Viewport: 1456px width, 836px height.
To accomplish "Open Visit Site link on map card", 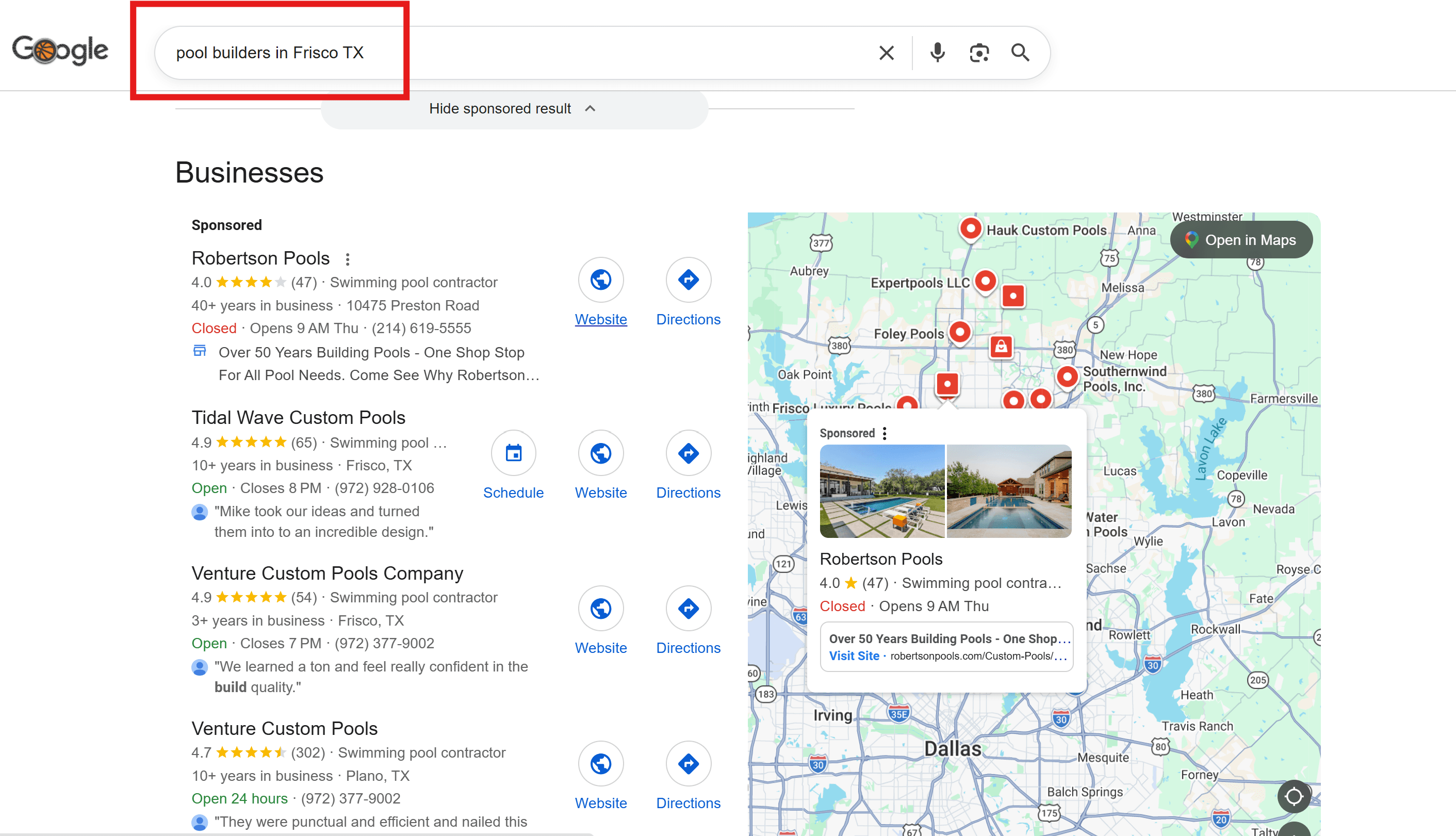I will tap(854, 655).
